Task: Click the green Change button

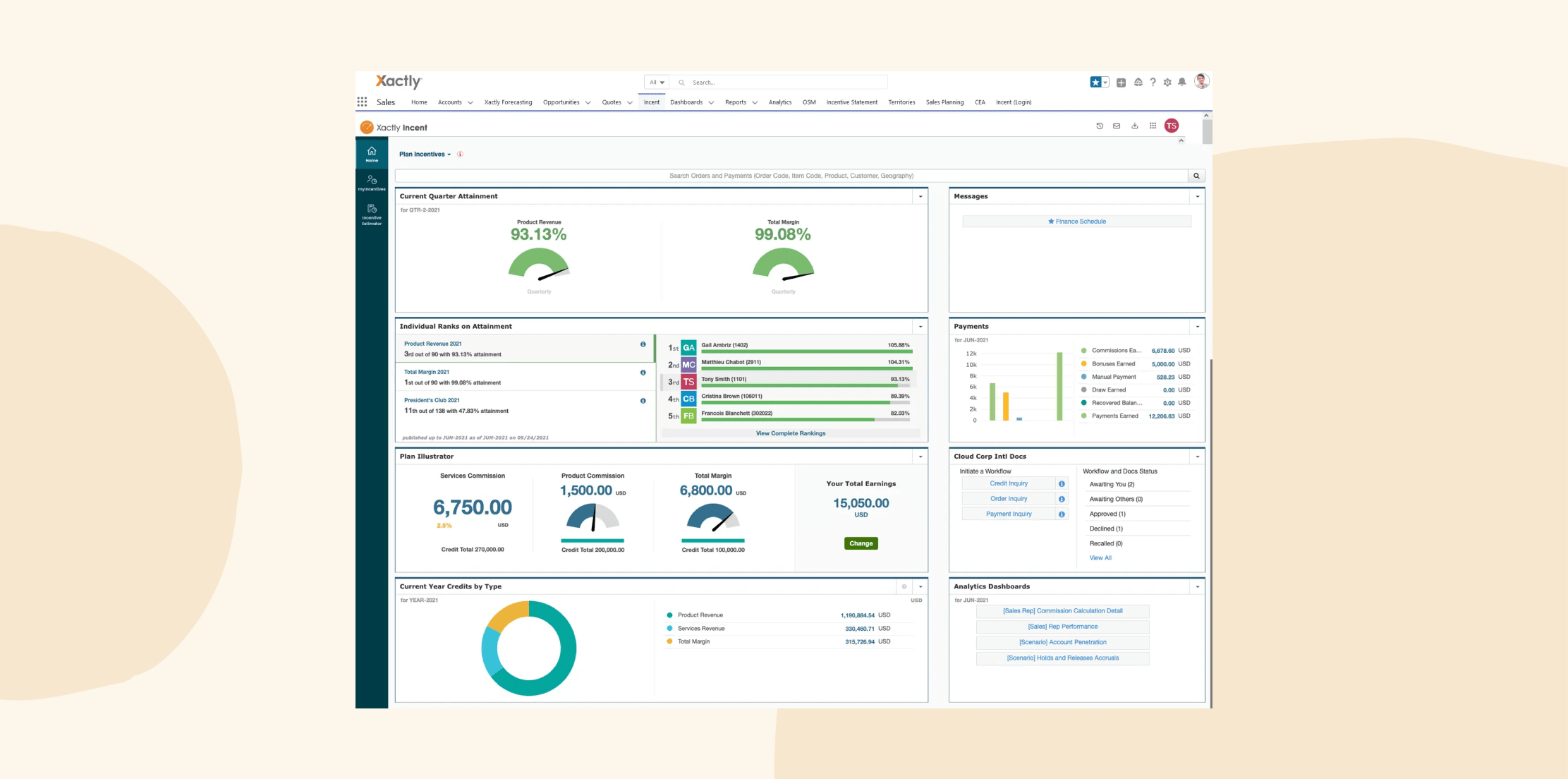Action: pyautogui.click(x=861, y=543)
